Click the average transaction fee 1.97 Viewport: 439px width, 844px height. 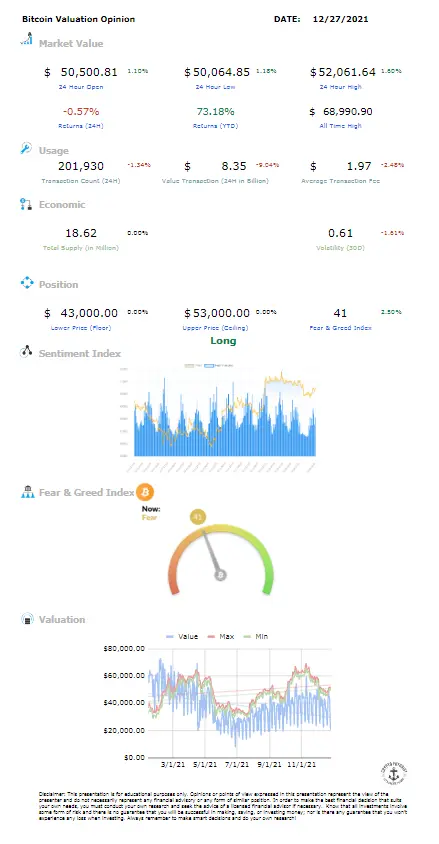tap(360, 166)
